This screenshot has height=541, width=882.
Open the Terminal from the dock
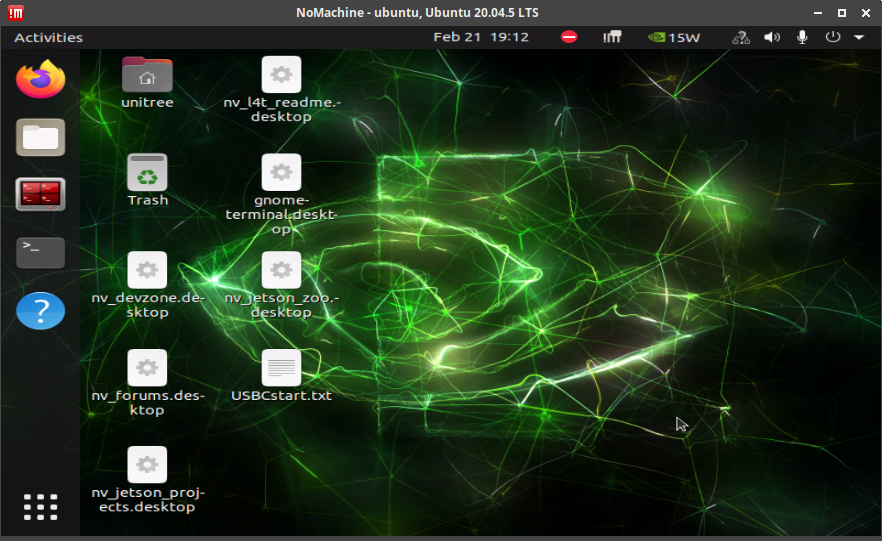(40, 253)
